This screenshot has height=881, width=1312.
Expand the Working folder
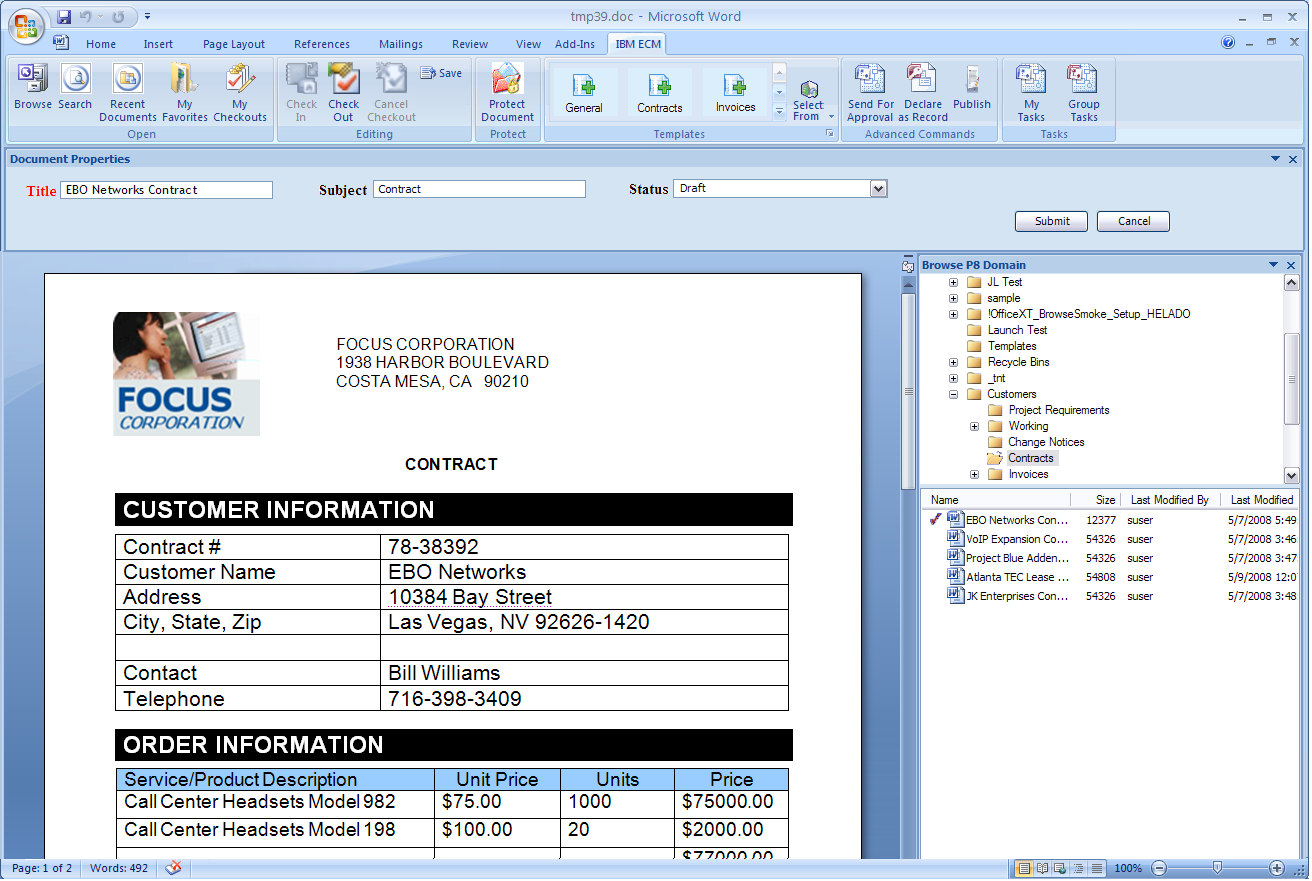[x=975, y=426]
